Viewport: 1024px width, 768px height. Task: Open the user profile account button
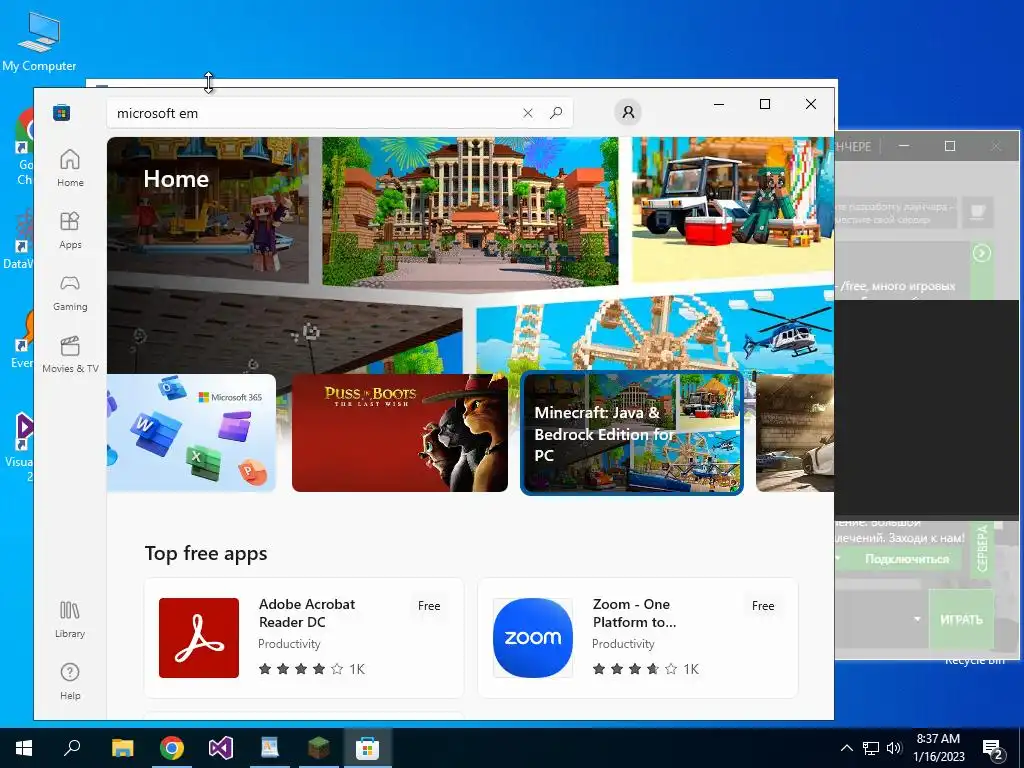[628, 112]
